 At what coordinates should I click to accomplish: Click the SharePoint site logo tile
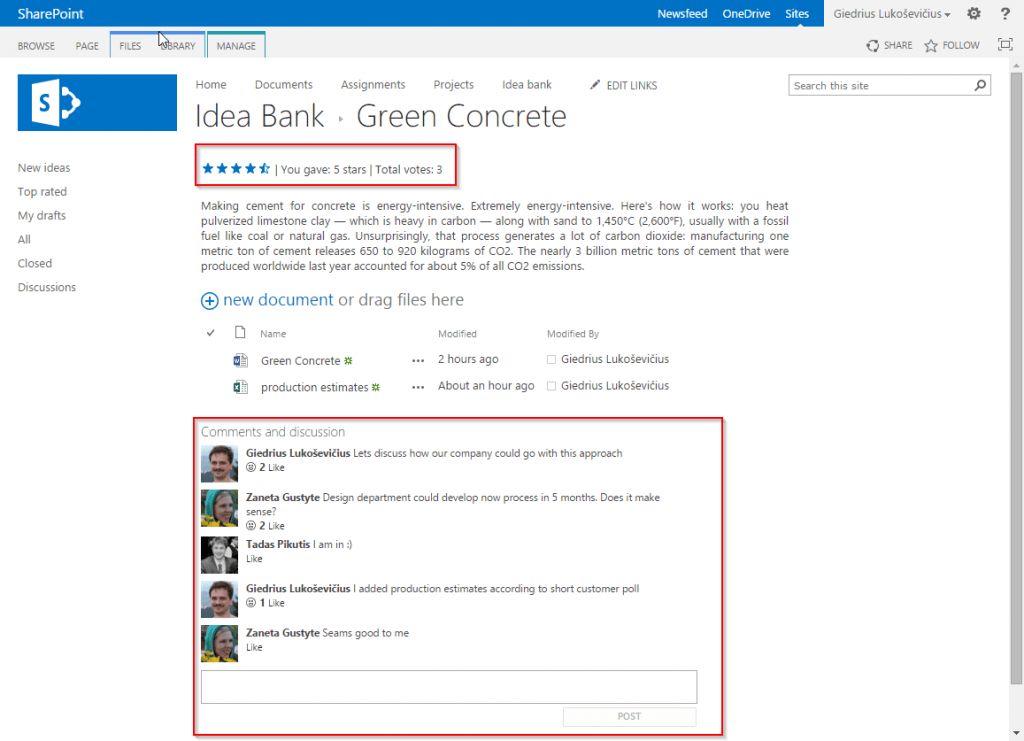(96, 102)
